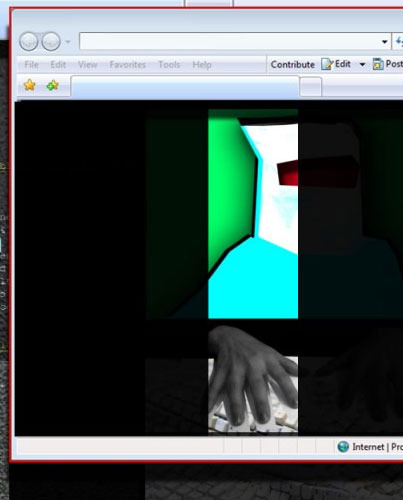This screenshot has width=403, height=500.
Task: Click the browser Back arrow button
Action: click(x=29, y=42)
